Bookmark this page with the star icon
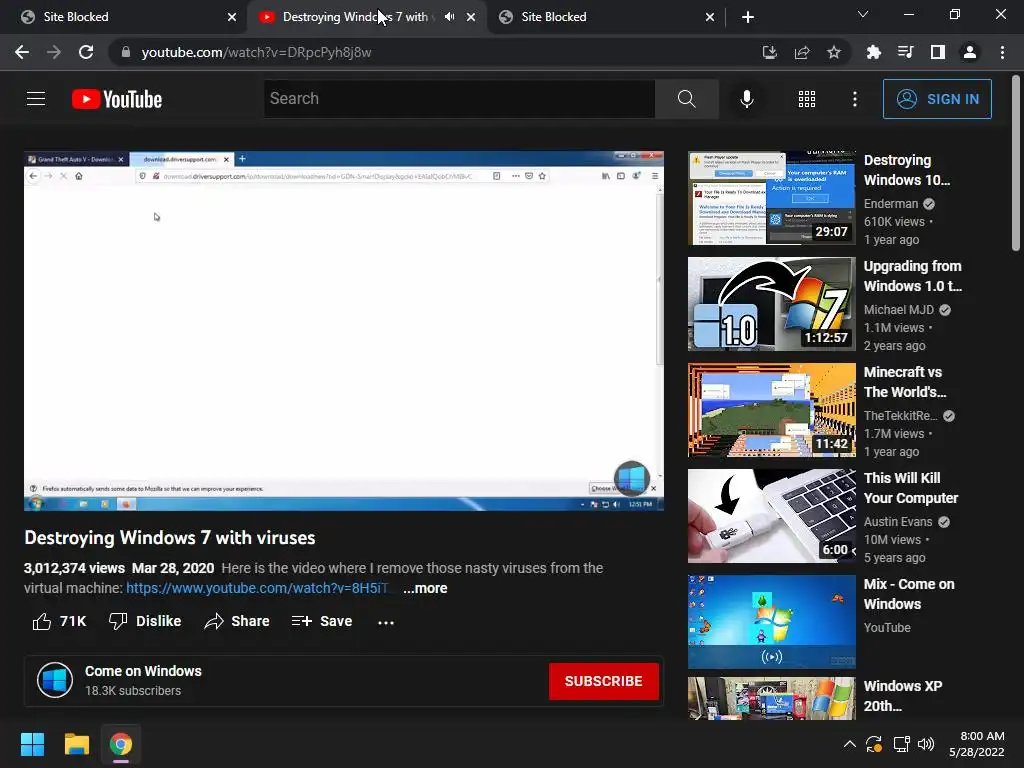Viewport: 1024px width, 768px height. (x=834, y=52)
